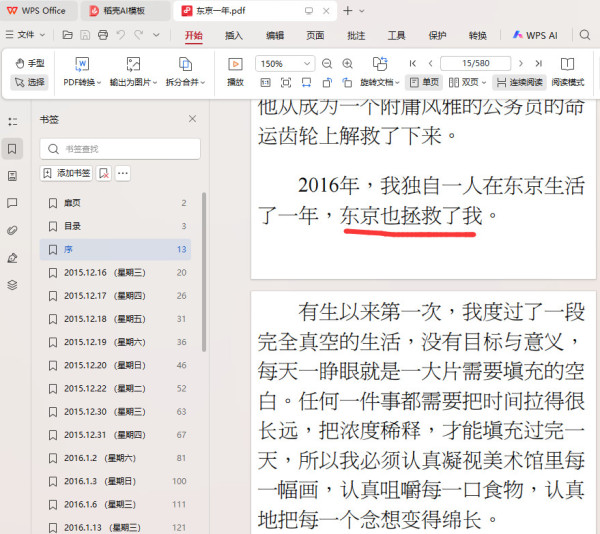This screenshot has width=600, height=534.
Task: Expand the 双页 options arrow
Action: click(x=484, y=83)
